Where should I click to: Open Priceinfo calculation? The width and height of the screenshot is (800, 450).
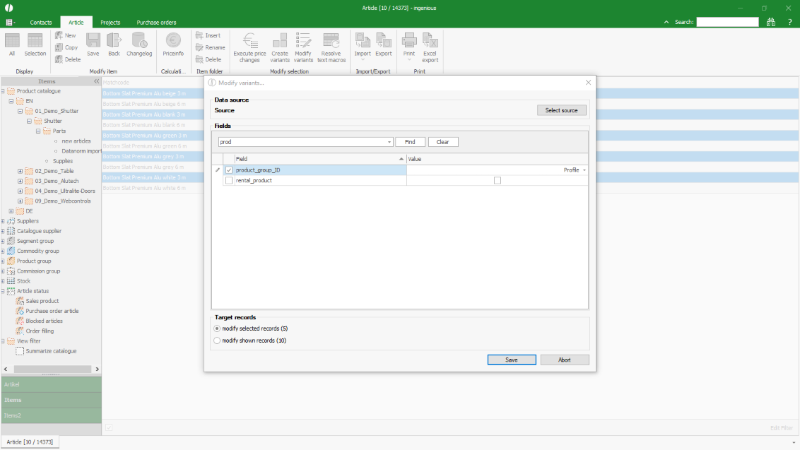pyautogui.click(x=173, y=44)
